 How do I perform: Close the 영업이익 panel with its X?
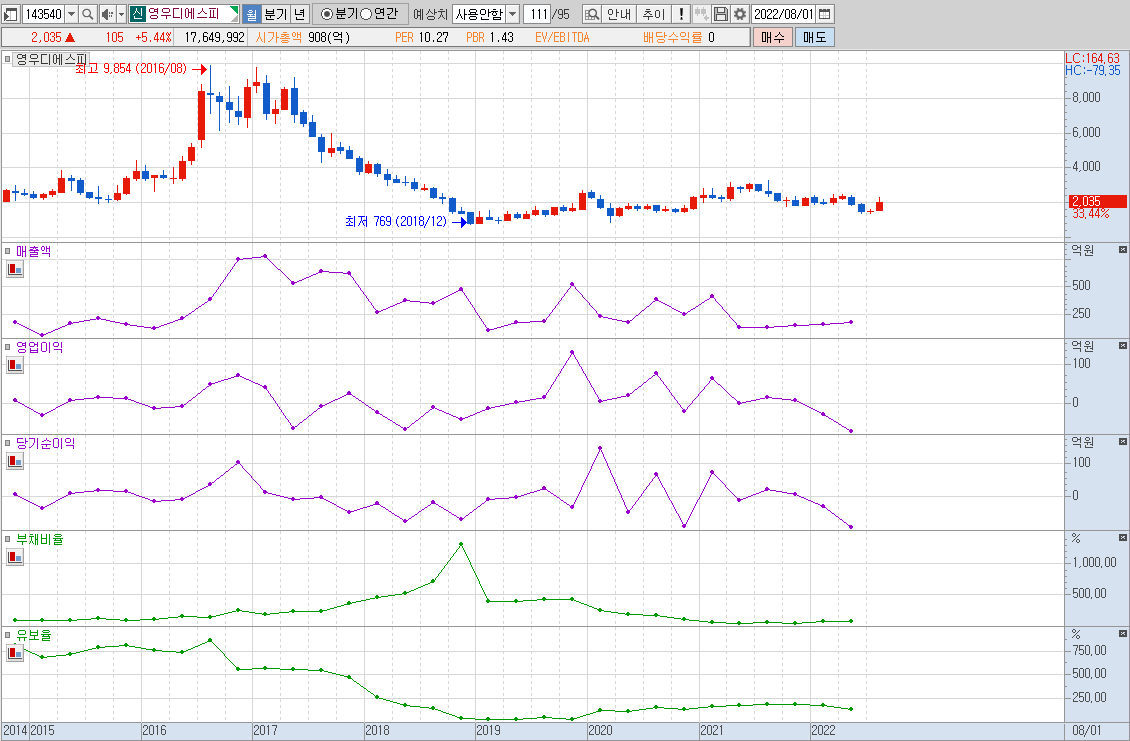(1123, 345)
